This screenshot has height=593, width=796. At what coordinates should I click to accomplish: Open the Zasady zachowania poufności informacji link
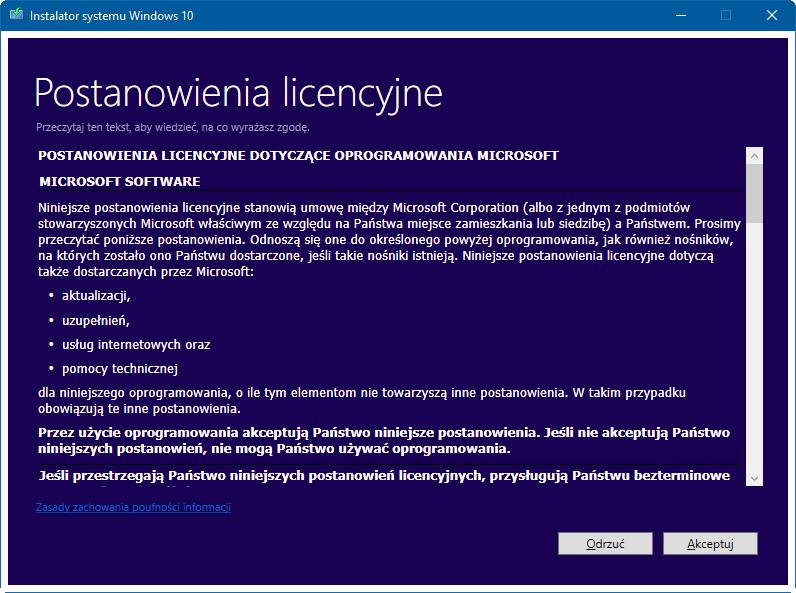[134, 507]
